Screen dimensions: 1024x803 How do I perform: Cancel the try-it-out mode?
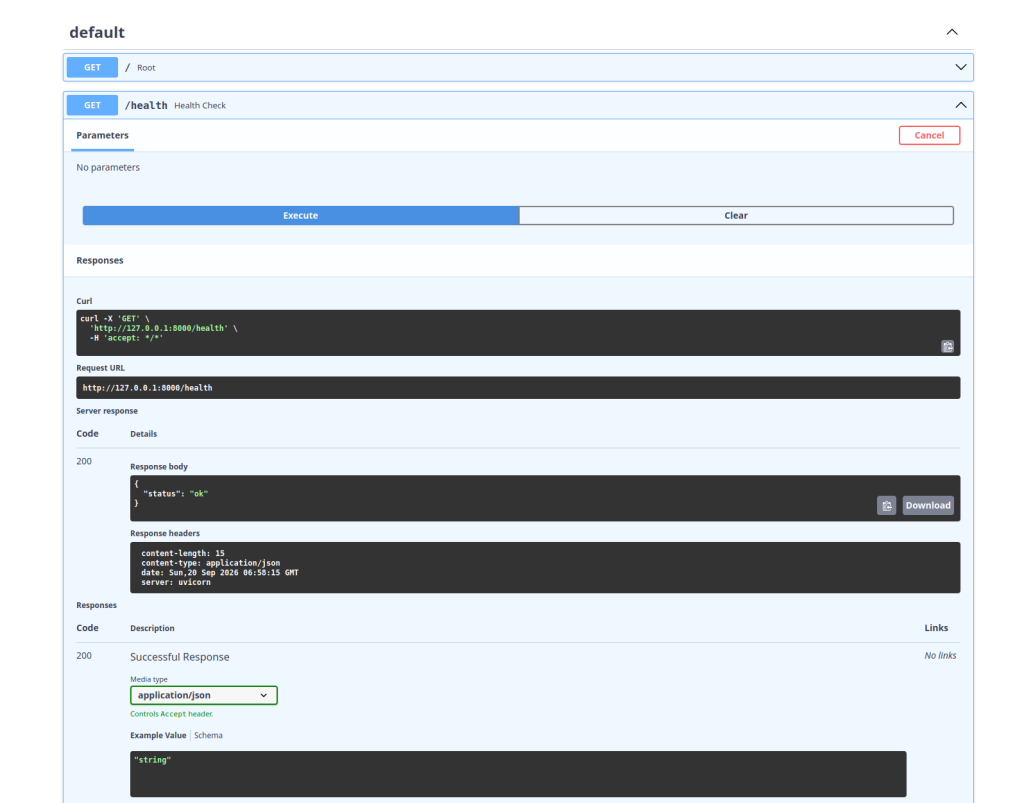pos(929,135)
